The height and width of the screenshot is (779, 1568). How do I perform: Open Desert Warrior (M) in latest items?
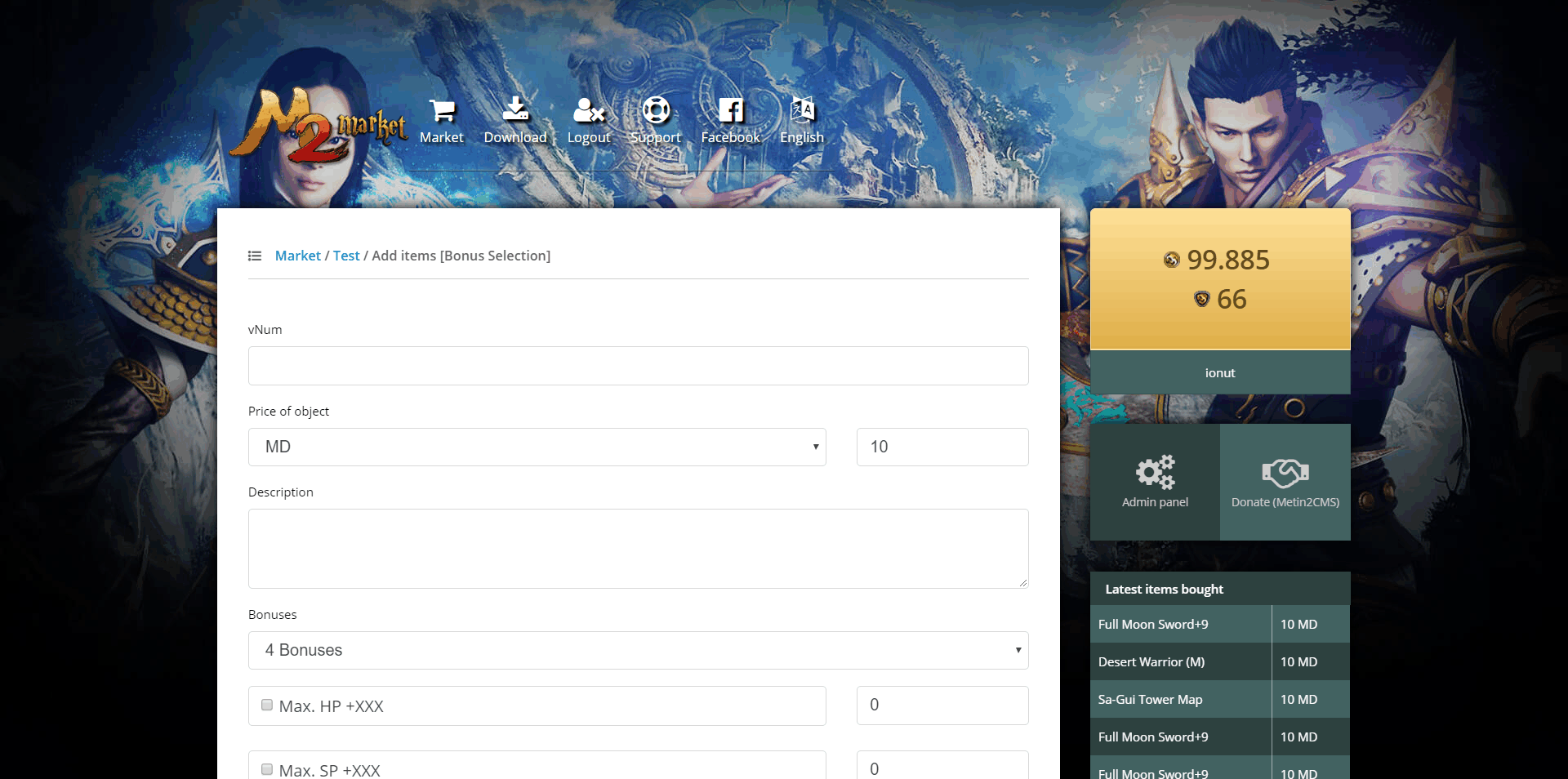coord(1151,662)
